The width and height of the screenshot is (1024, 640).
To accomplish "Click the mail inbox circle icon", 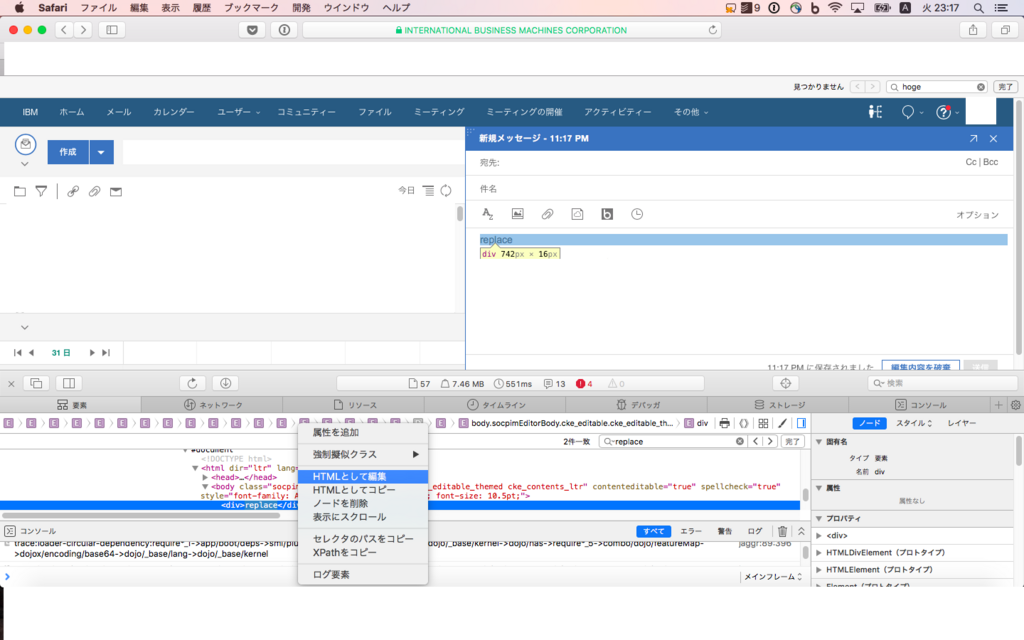I will 25,144.
